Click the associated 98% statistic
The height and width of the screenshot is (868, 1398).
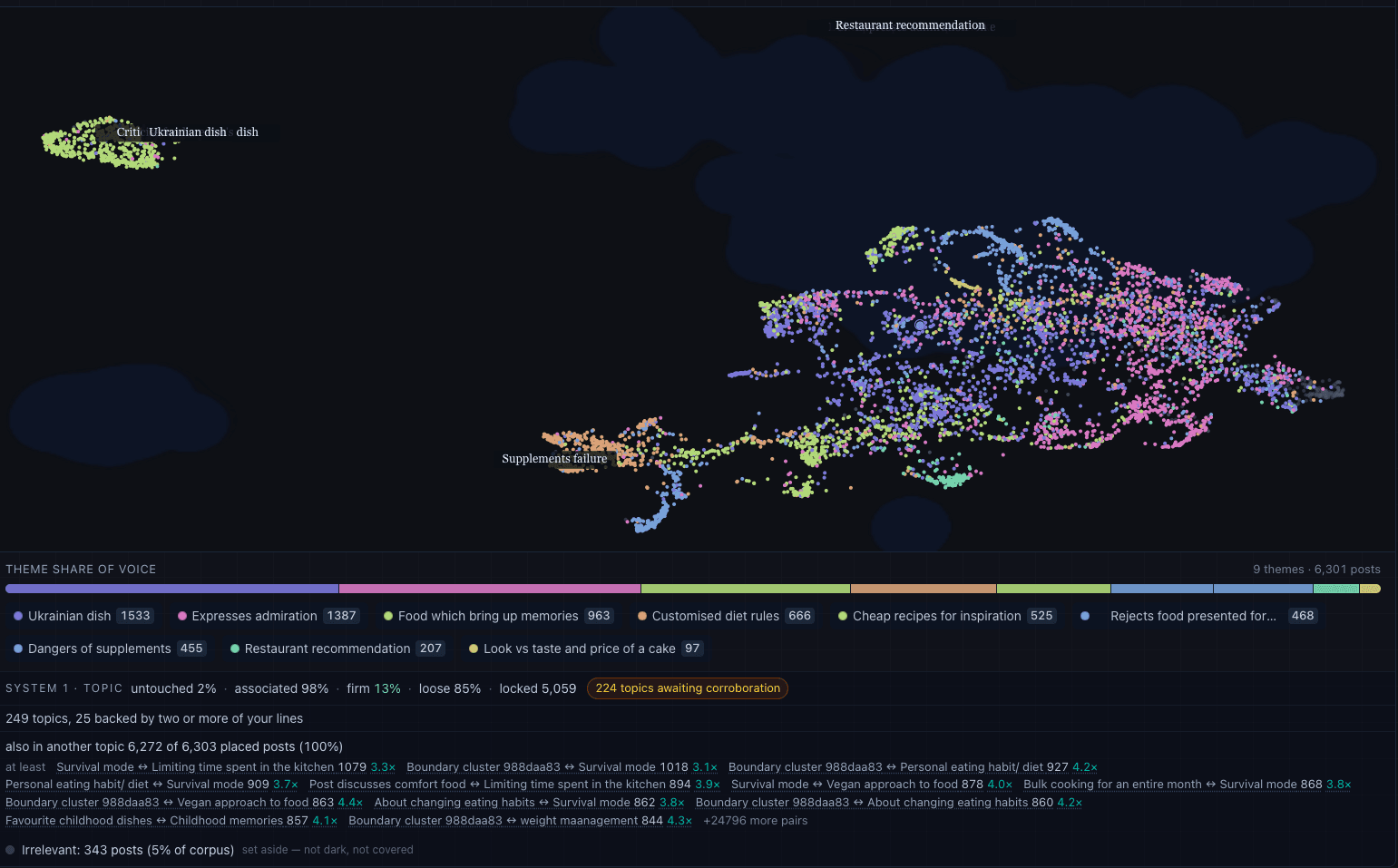coord(281,688)
